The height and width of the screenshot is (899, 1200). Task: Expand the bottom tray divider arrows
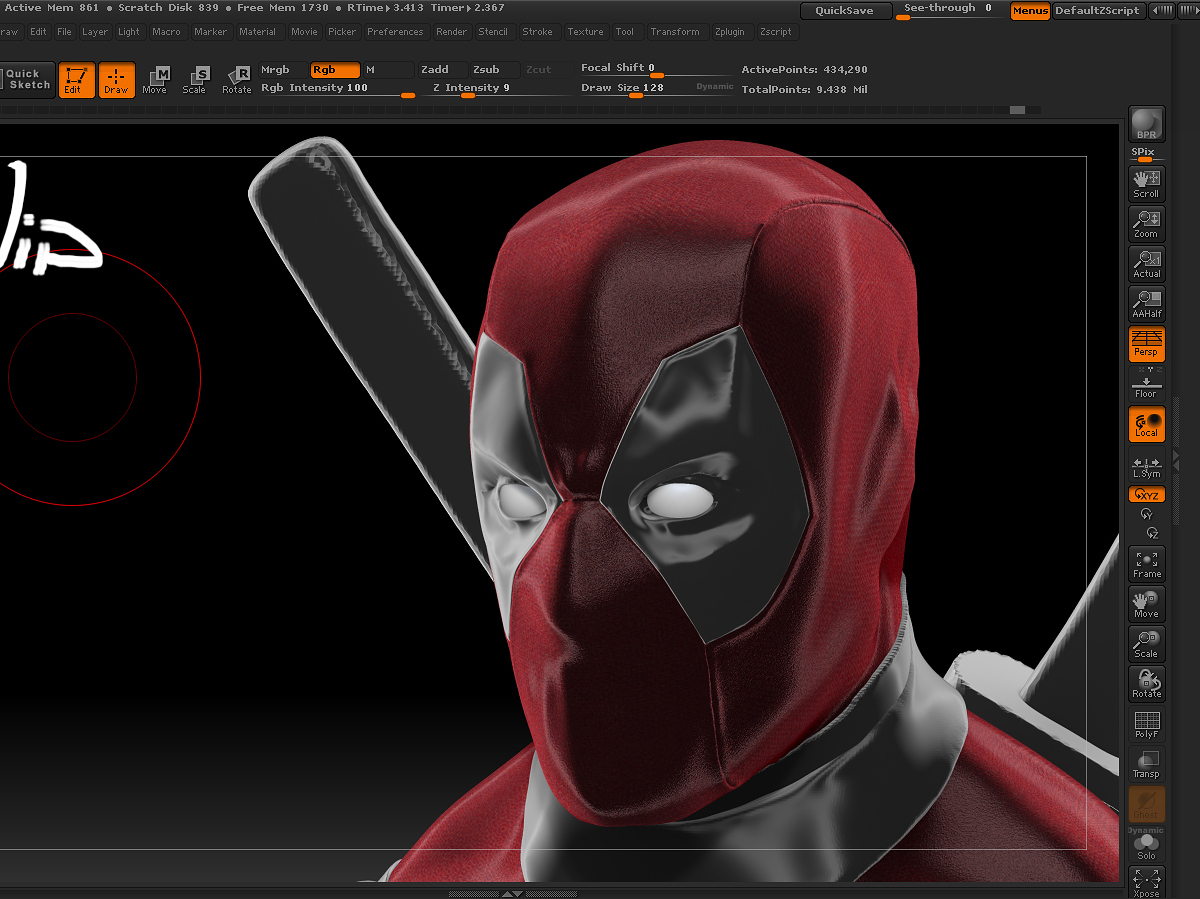[x=511, y=893]
